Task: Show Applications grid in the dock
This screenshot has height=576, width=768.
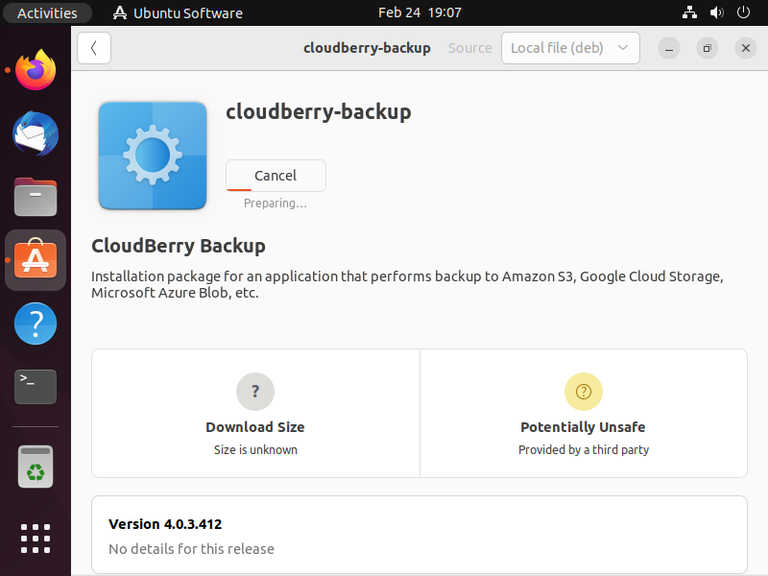Action: pos(36,537)
